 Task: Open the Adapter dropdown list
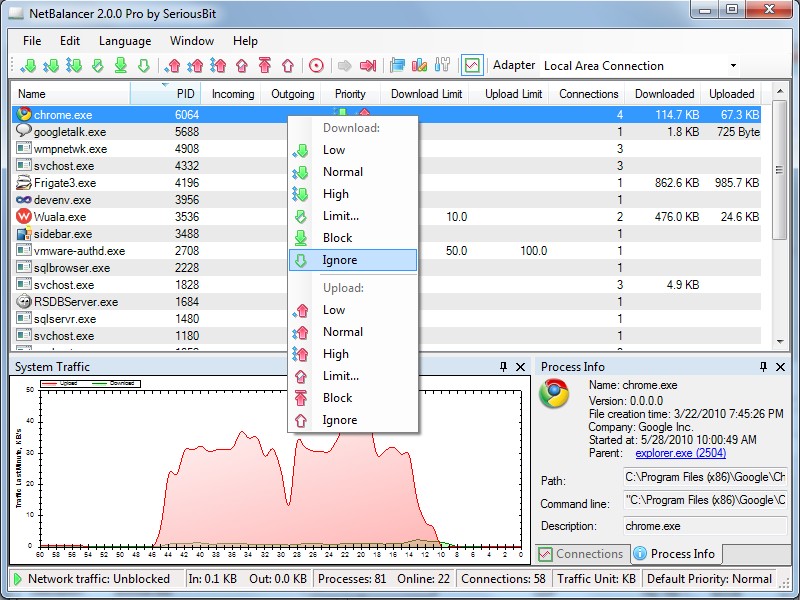tap(733, 66)
